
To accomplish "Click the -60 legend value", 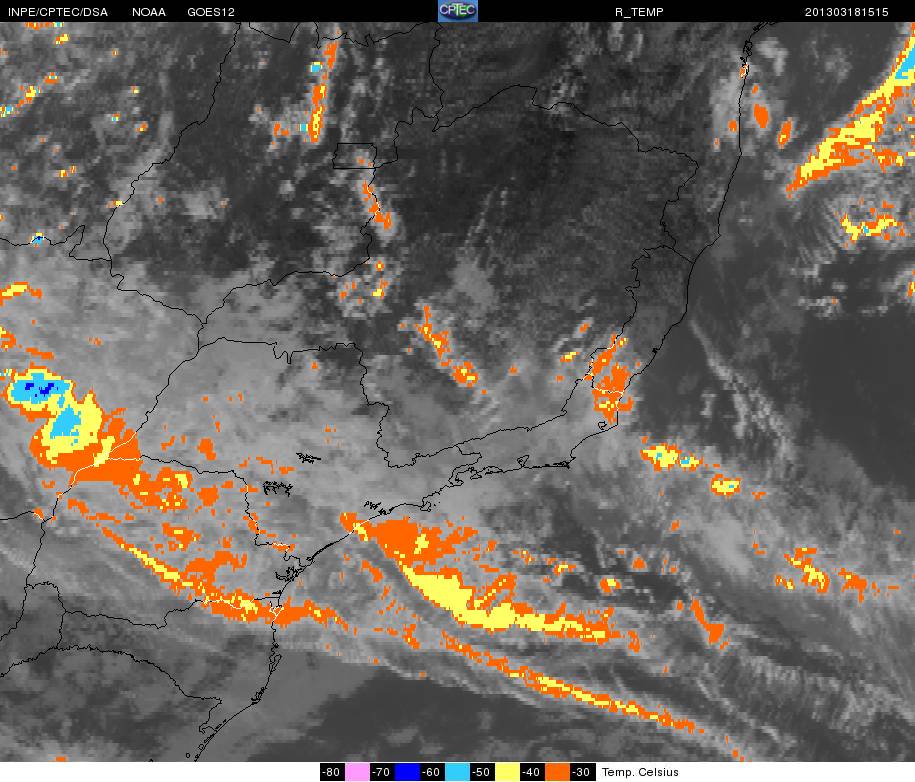I will pos(431,772).
